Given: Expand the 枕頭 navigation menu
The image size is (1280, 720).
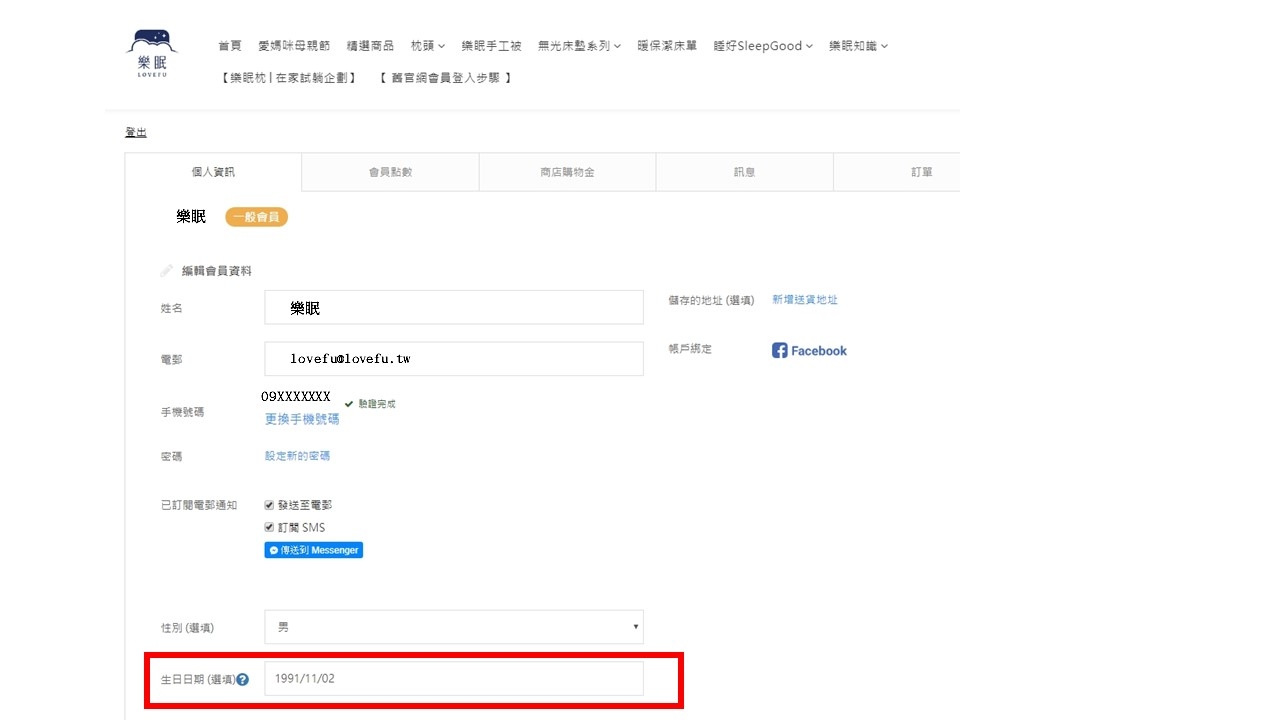Looking at the screenshot, I should [x=428, y=46].
